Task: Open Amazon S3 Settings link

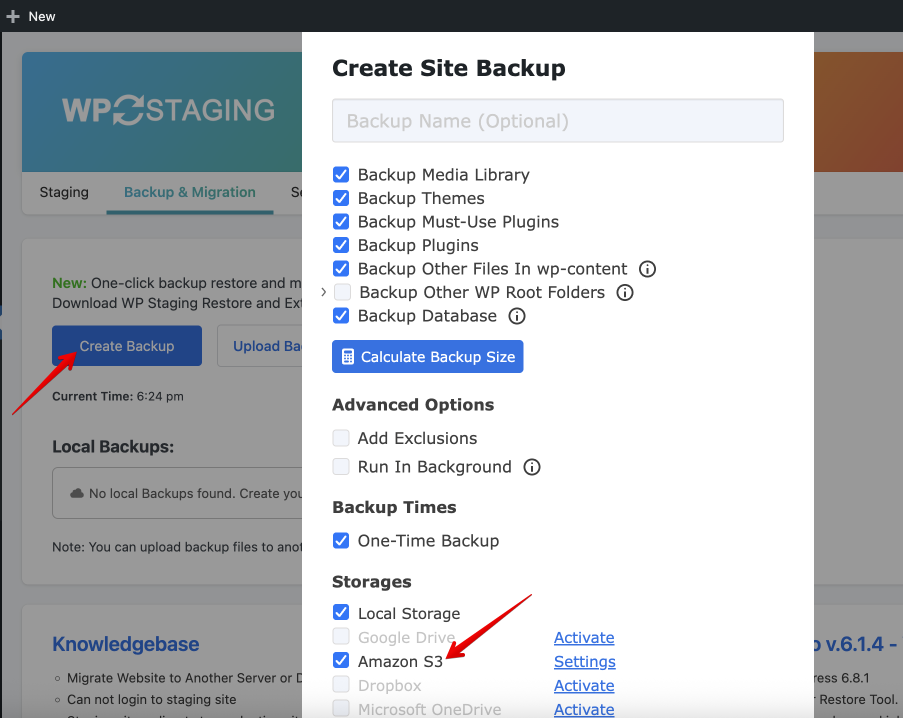Action: (585, 662)
